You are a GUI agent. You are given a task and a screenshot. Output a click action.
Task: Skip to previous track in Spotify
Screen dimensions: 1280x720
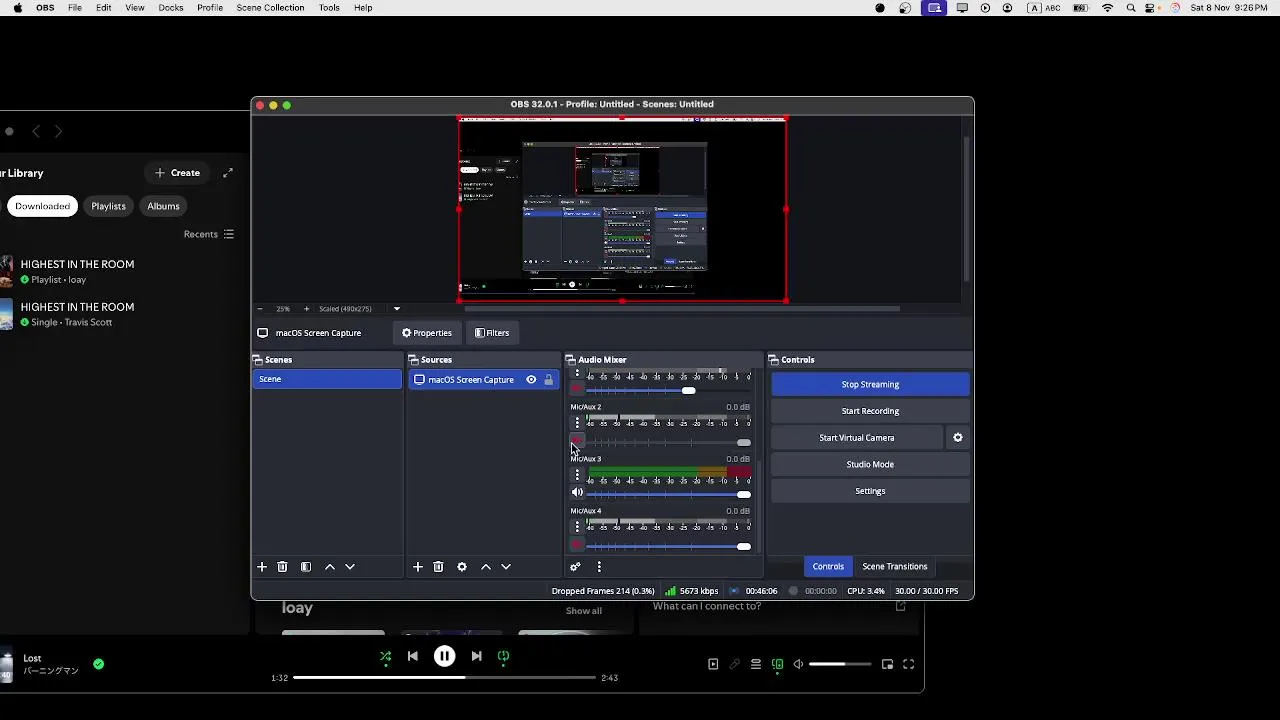coord(413,657)
